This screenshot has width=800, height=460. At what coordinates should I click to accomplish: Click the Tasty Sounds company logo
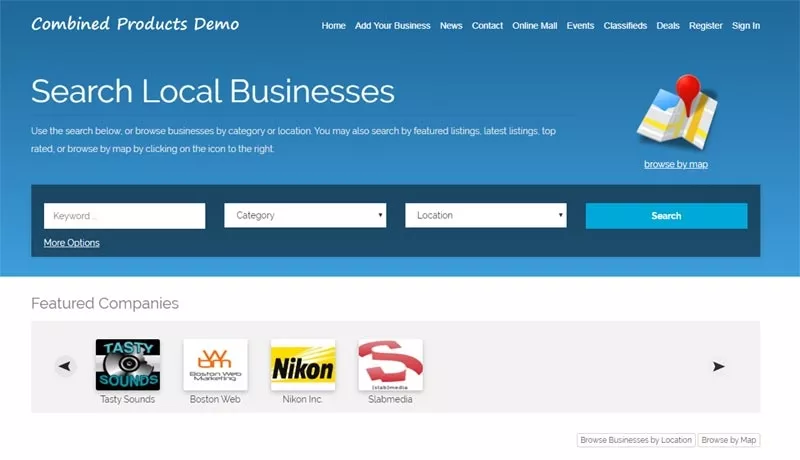coord(127,364)
